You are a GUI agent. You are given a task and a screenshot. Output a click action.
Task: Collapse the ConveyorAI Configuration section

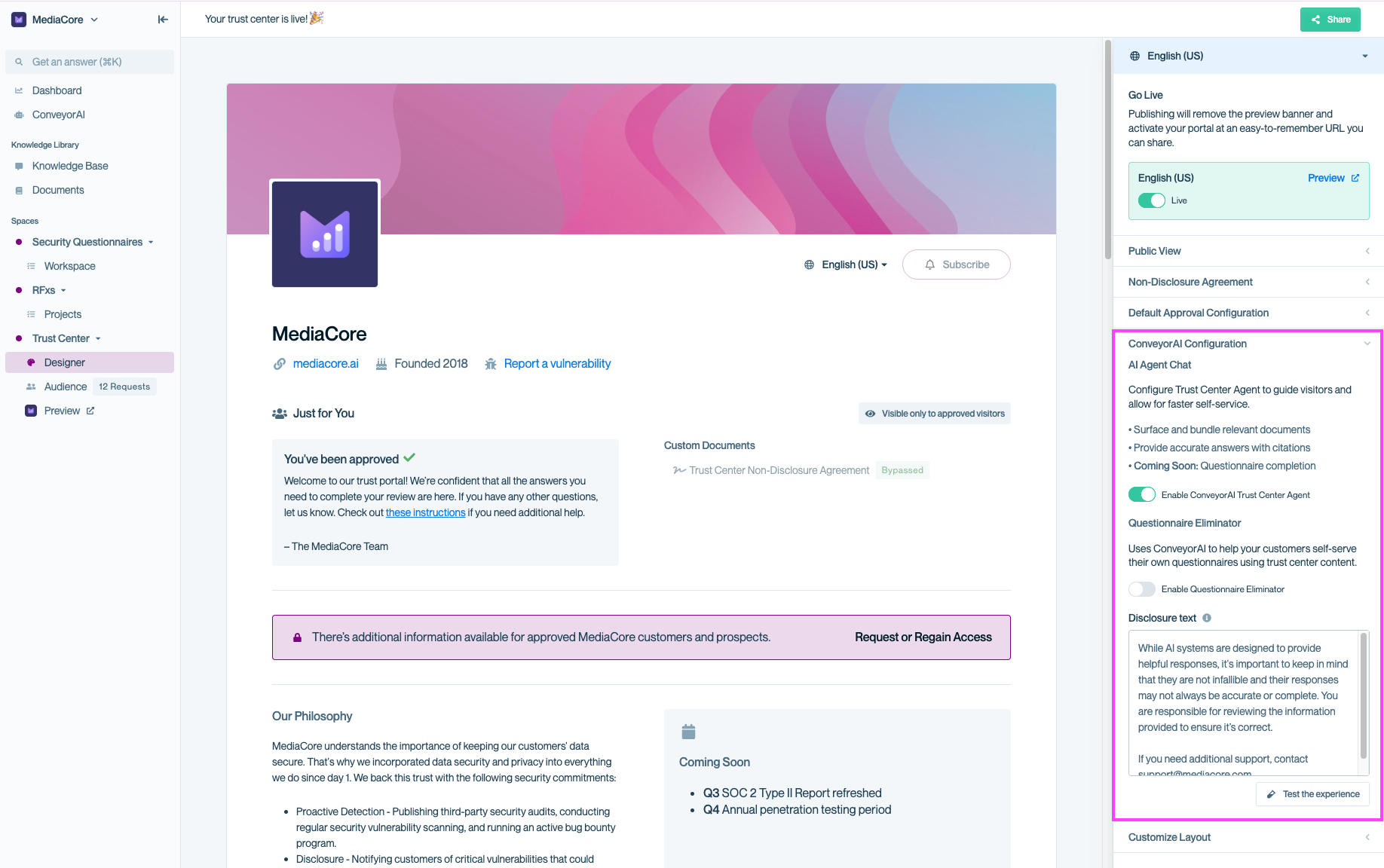coord(1248,344)
